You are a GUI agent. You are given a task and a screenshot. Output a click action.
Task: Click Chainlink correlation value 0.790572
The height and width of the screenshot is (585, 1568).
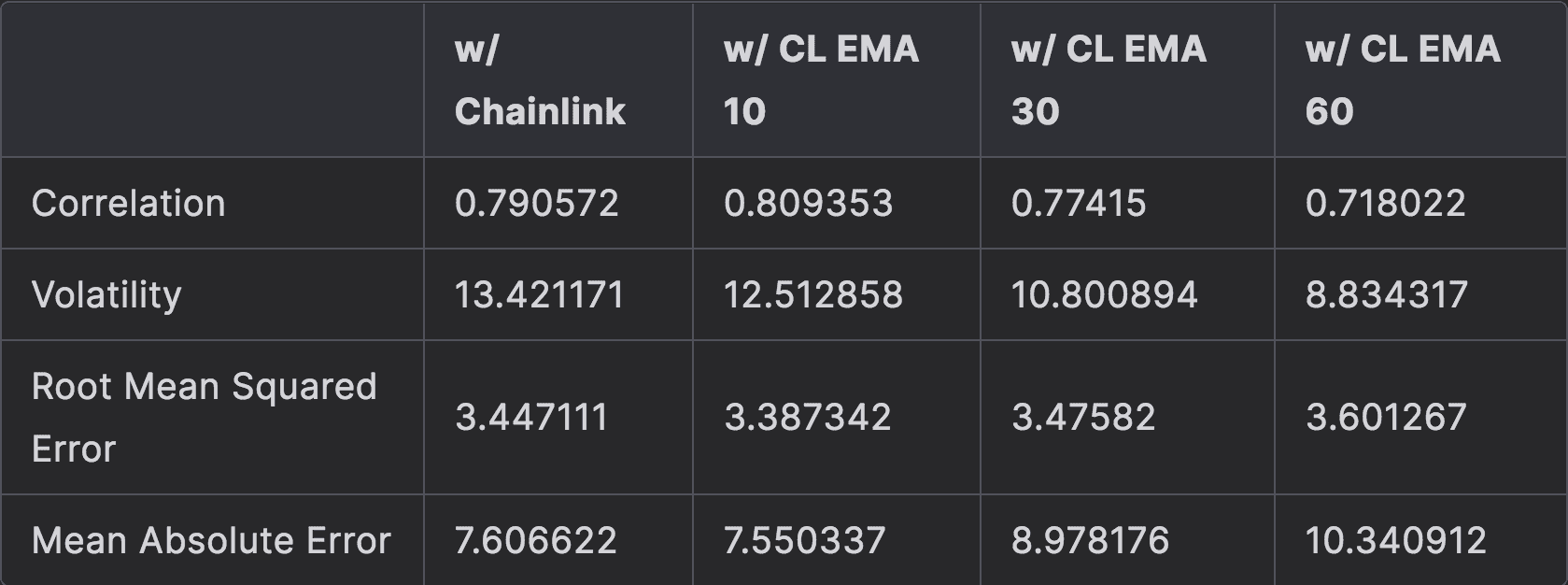click(537, 204)
